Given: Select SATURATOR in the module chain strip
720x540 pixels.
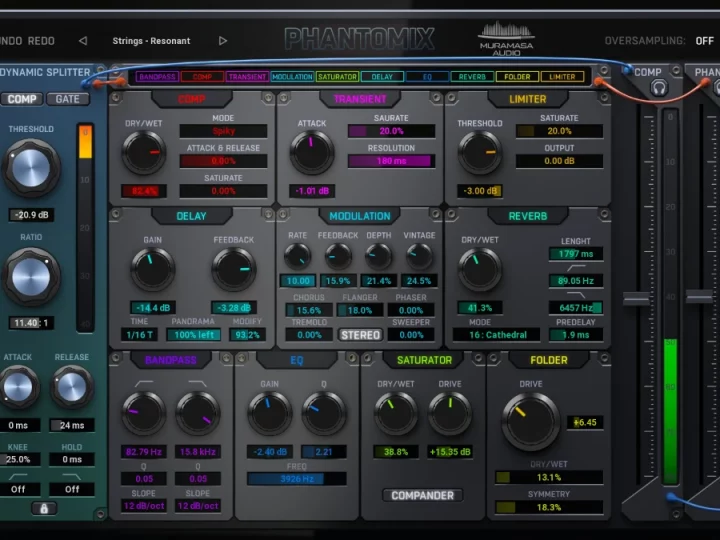Looking at the screenshot, I should click(337, 77).
